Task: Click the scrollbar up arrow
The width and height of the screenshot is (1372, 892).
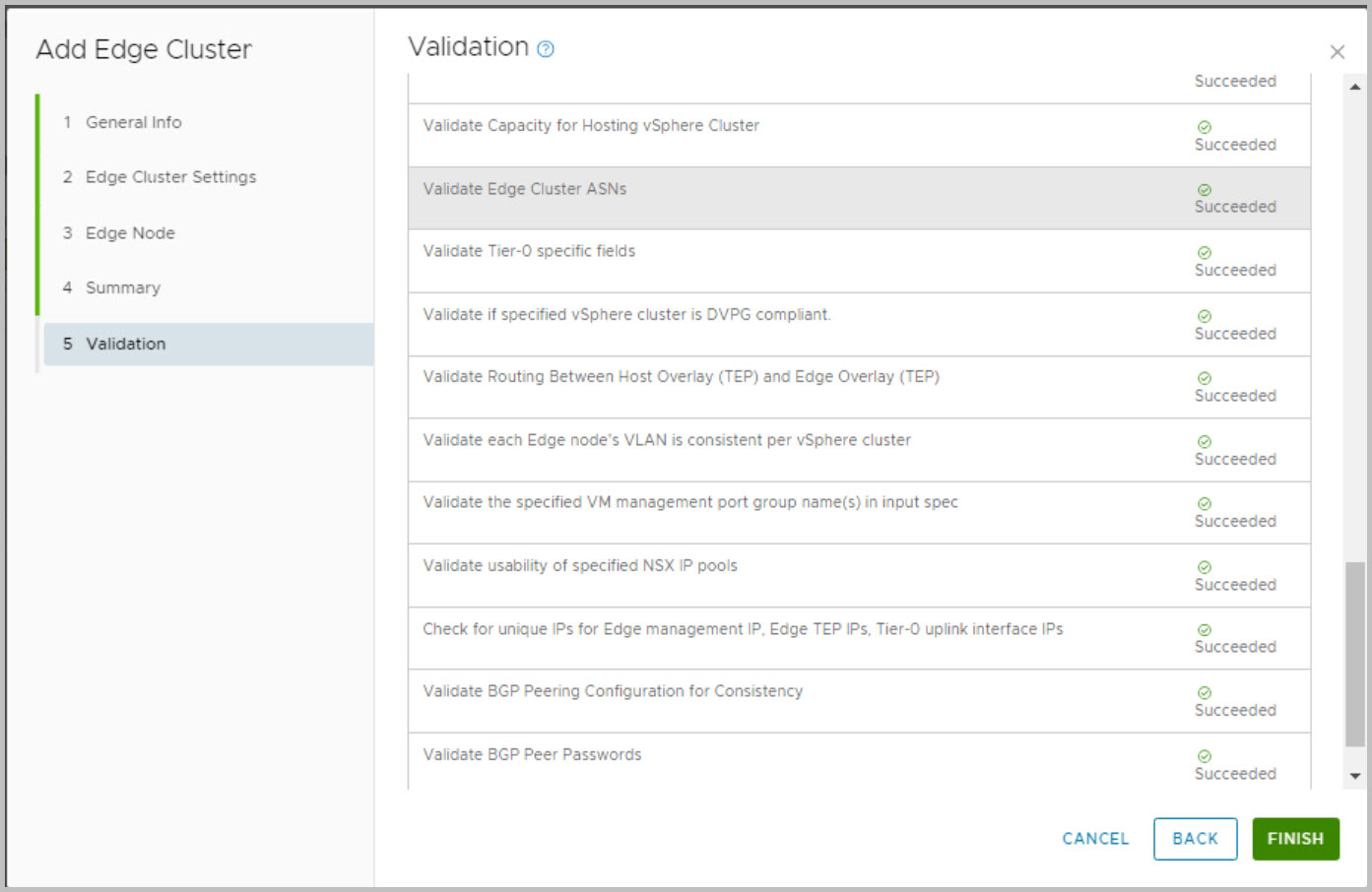Action: pyautogui.click(x=1355, y=87)
